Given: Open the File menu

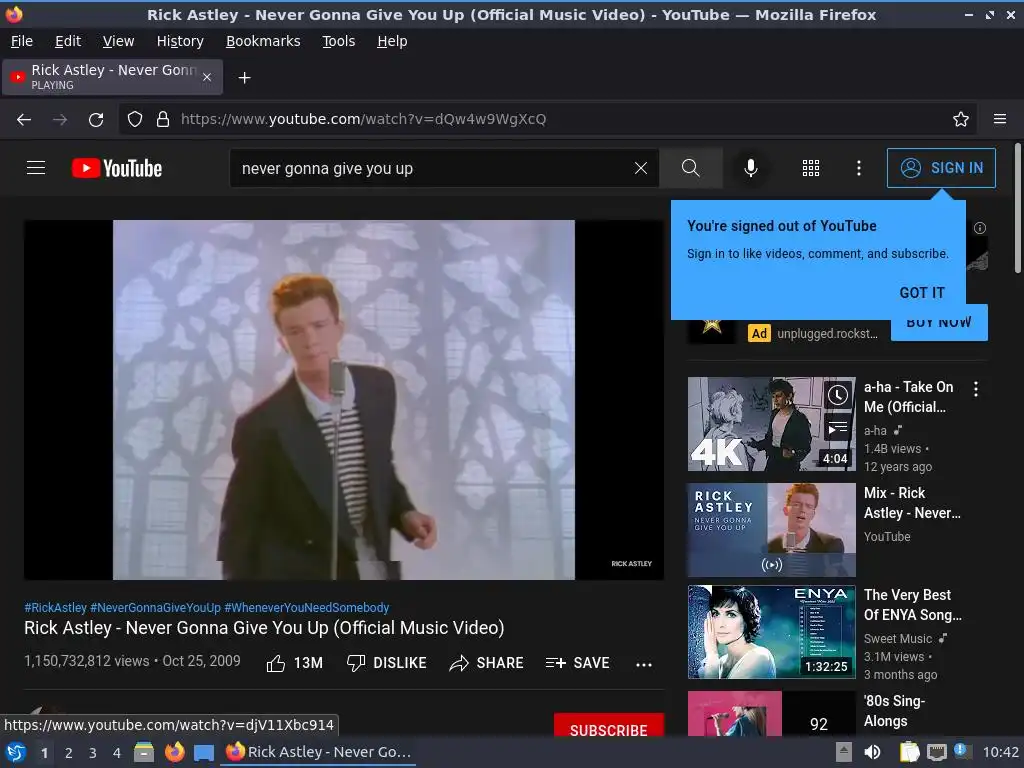Looking at the screenshot, I should tap(22, 41).
